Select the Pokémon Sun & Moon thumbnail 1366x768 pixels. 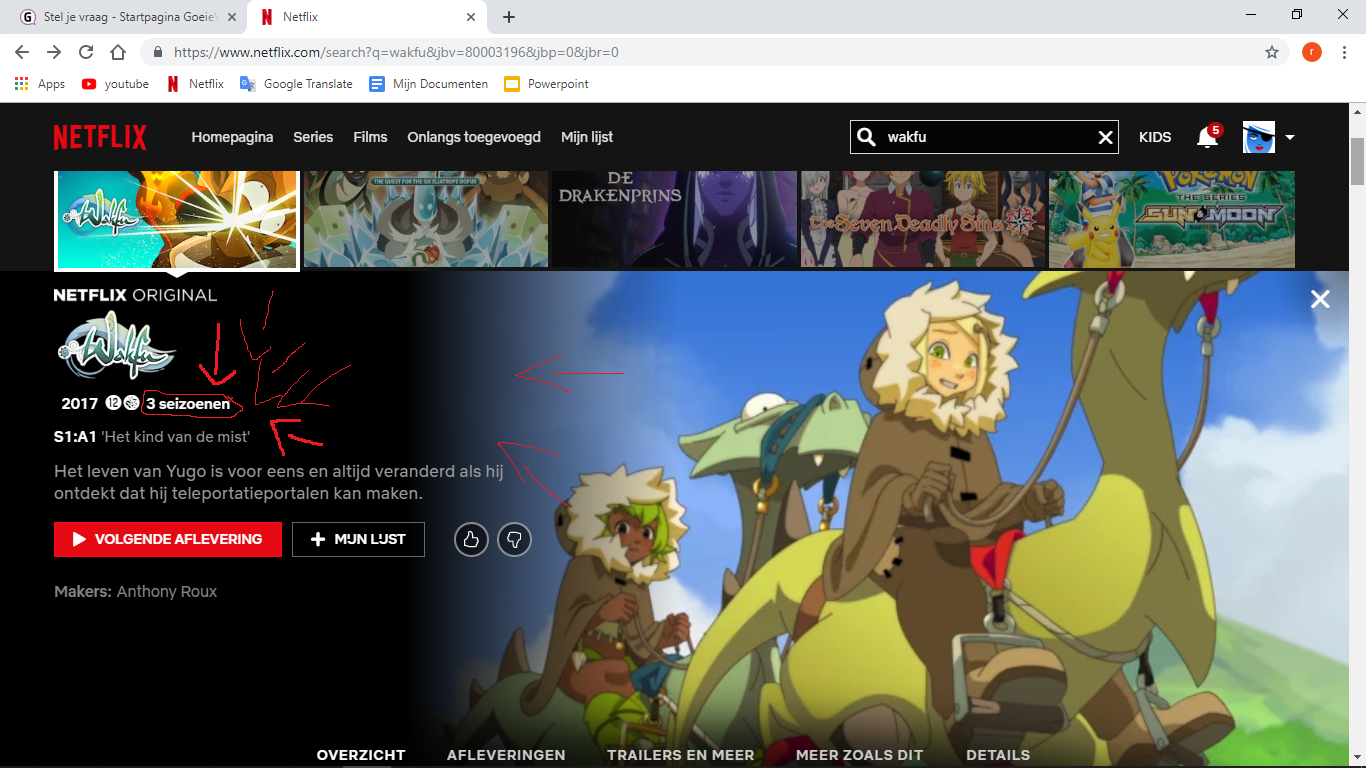pyautogui.click(x=1171, y=218)
